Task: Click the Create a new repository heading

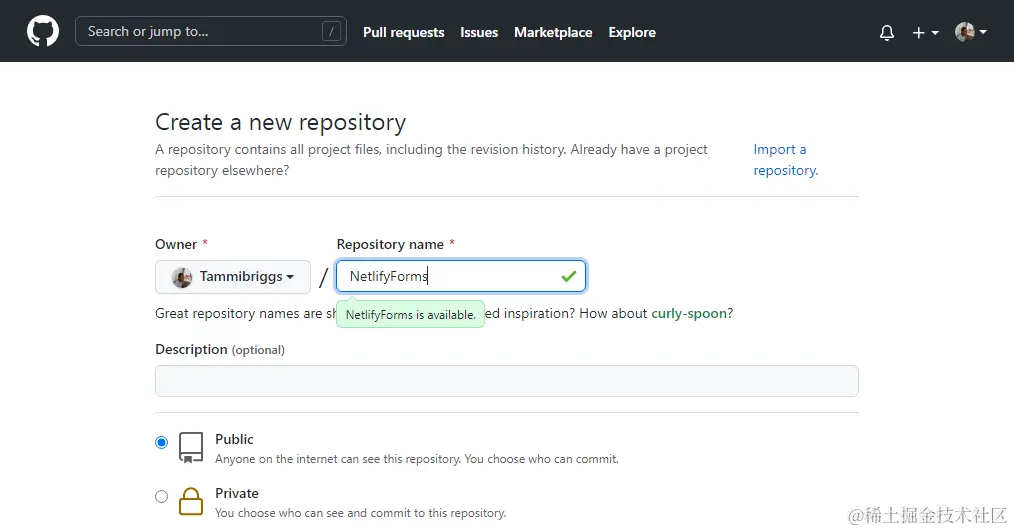Action: 281,122
